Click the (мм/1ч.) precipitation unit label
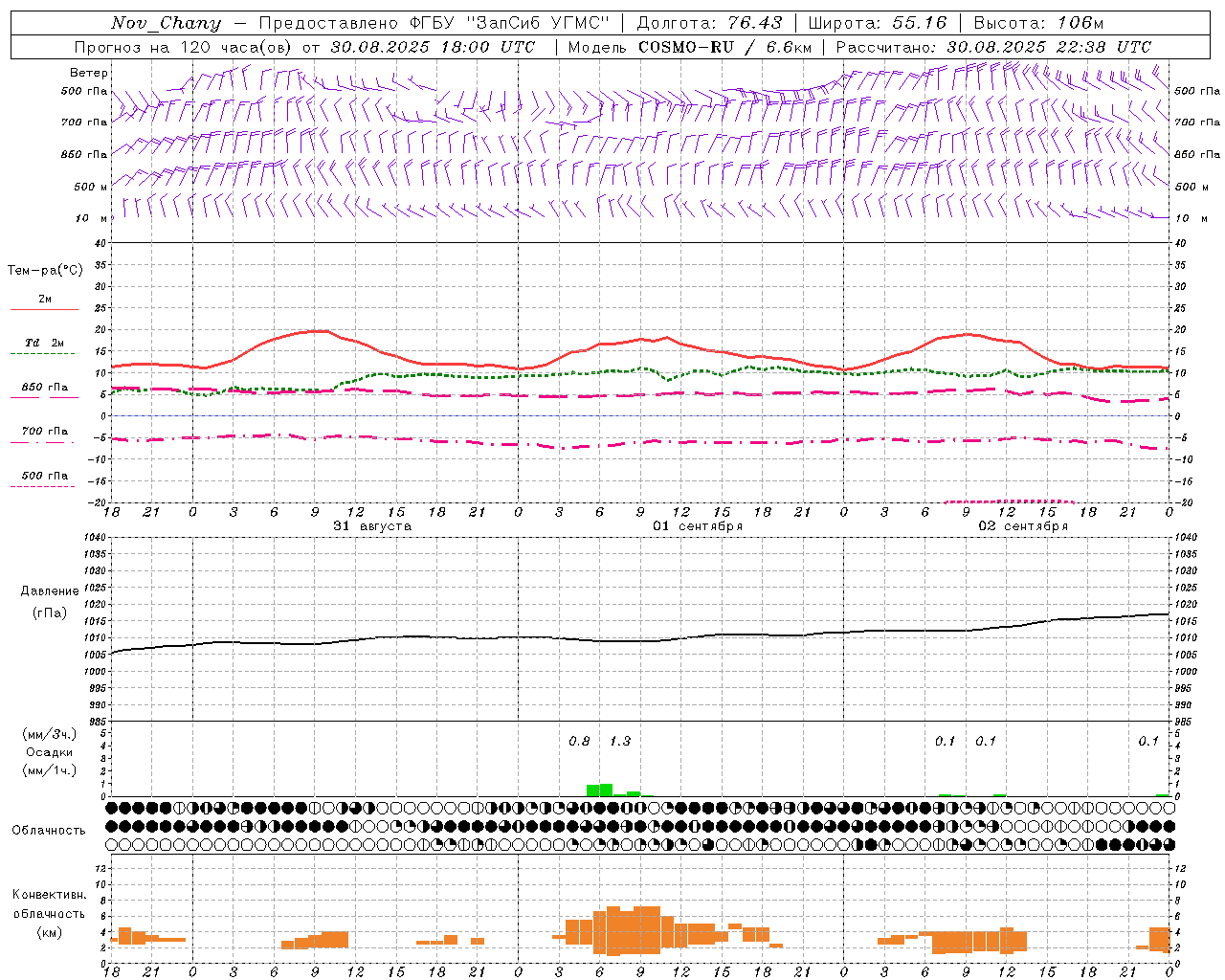 point(49,770)
